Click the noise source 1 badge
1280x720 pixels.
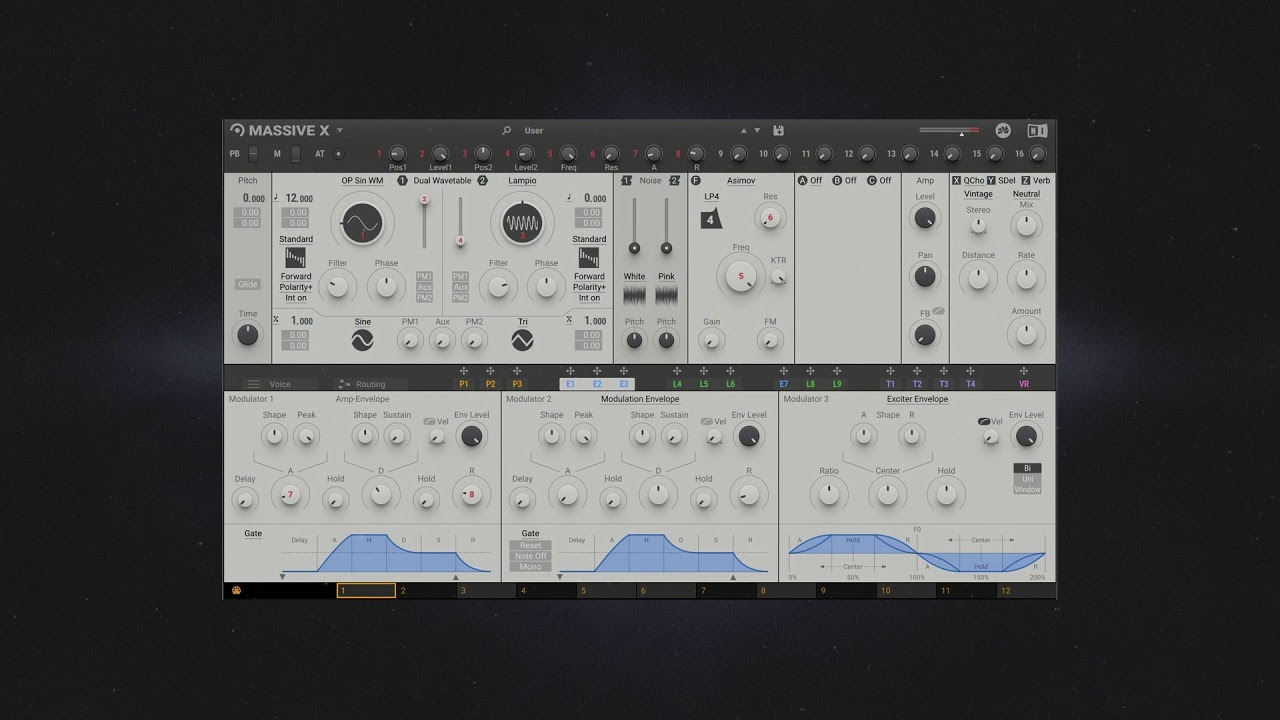pyautogui.click(x=626, y=181)
